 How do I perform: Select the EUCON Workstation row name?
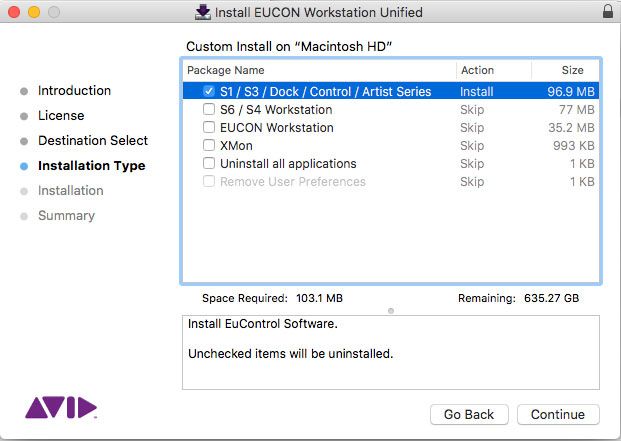tap(277, 128)
